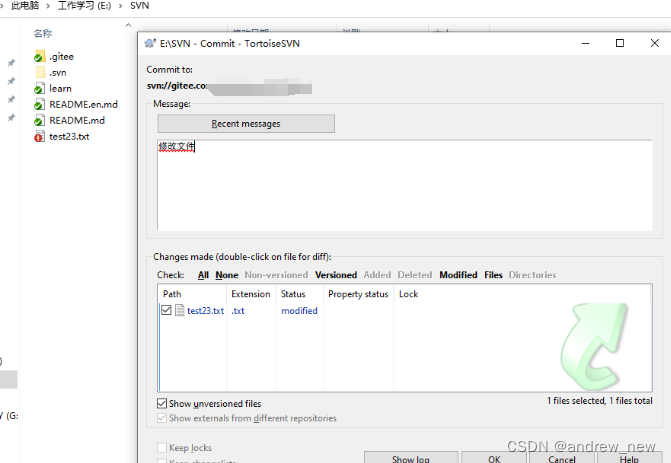Image resolution: width=671 pixels, height=463 pixels.
Task: Select the learn item name in Explorer
Action: [60, 89]
